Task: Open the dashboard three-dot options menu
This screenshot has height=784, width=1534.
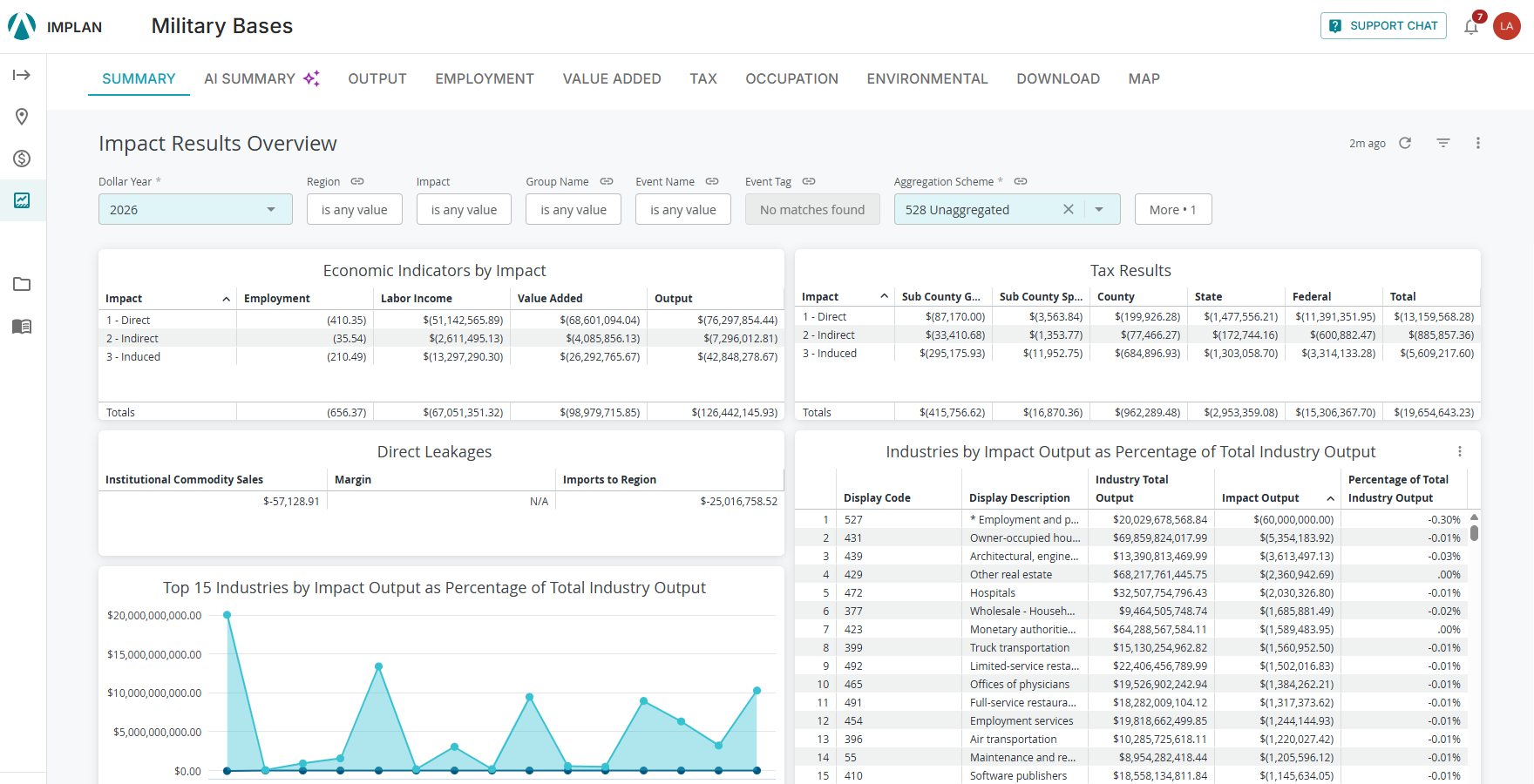Action: click(1478, 143)
